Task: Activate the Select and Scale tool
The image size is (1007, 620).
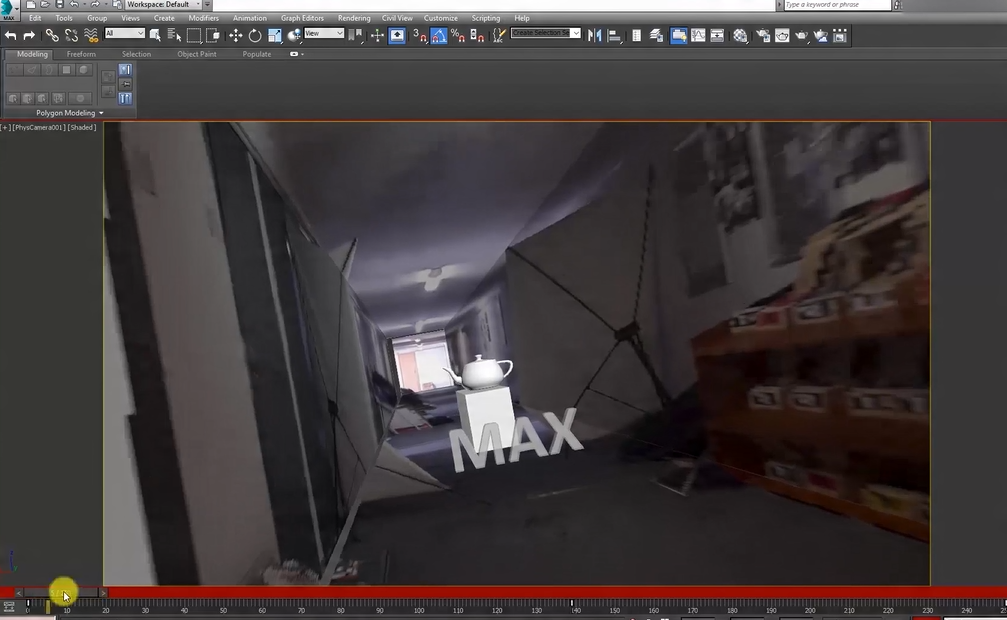Action: point(275,35)
